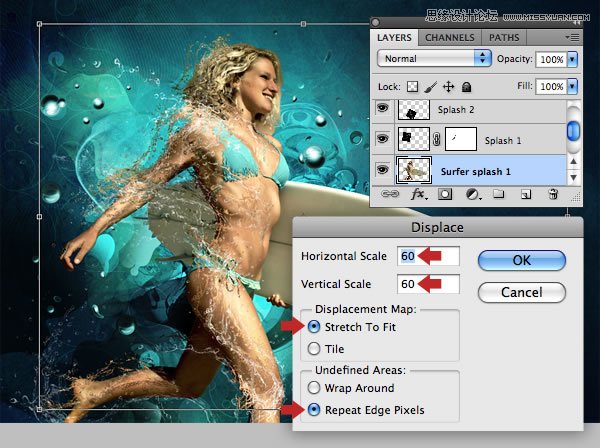Image resolution: width=600 pixels, height=448 pixels.
Task: Hide the Surfer splash 1 layer
Action: (382, 169)
